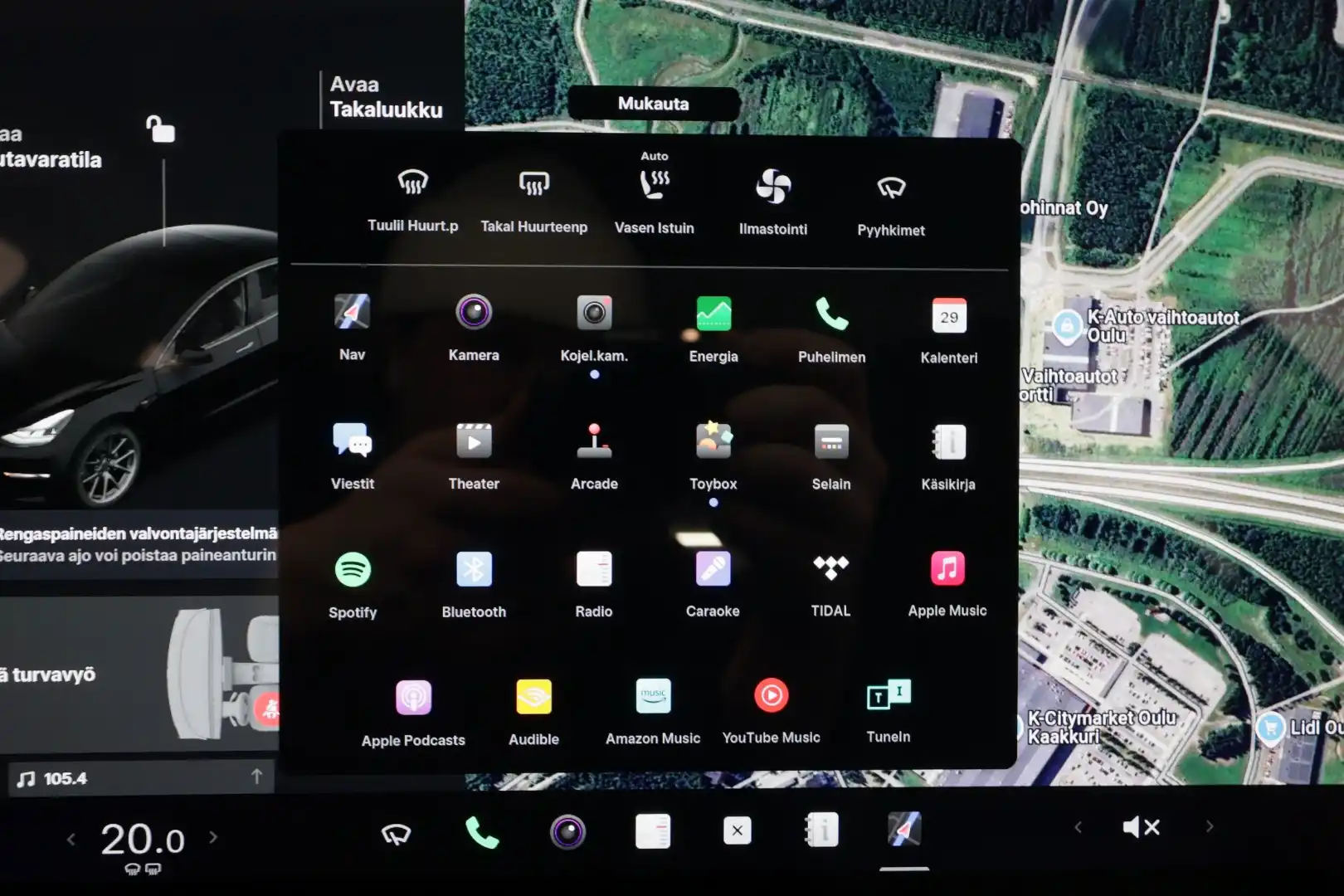Expand the 105.4 media player bar

tap(257, 777)
